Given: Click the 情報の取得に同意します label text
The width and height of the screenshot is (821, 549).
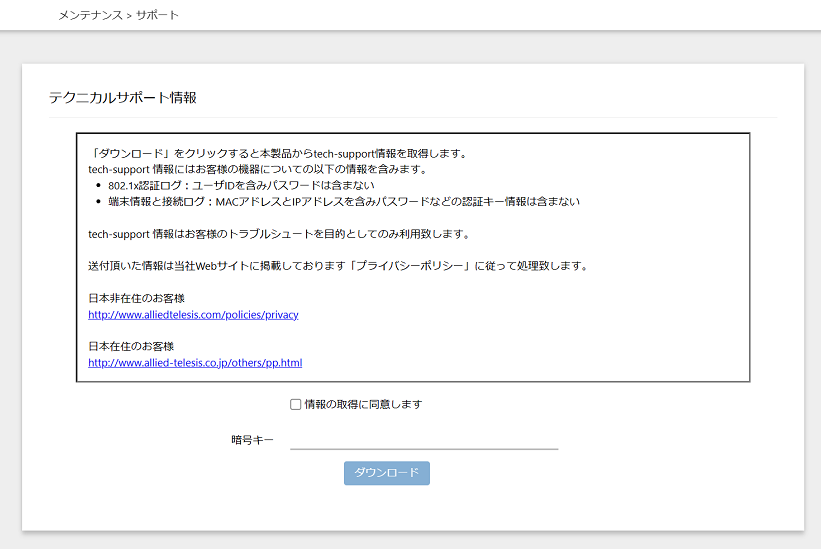Looking at the screenshot, I should point(363,405).
